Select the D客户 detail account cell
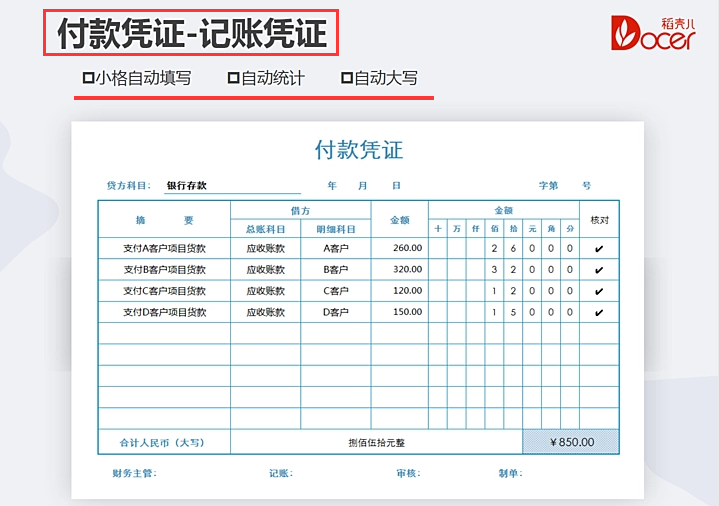 (x=336, y=312)
